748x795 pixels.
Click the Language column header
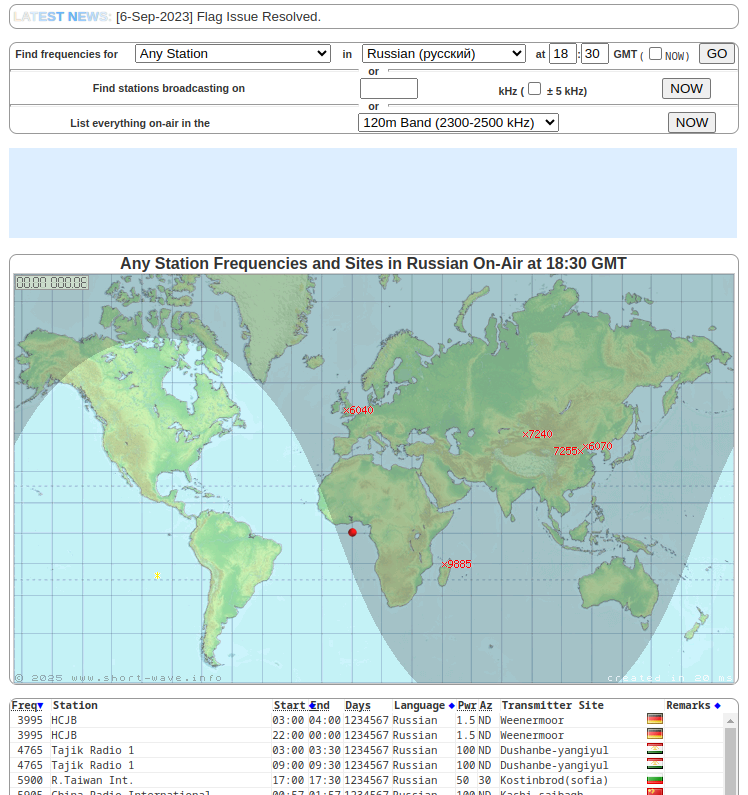419,705
